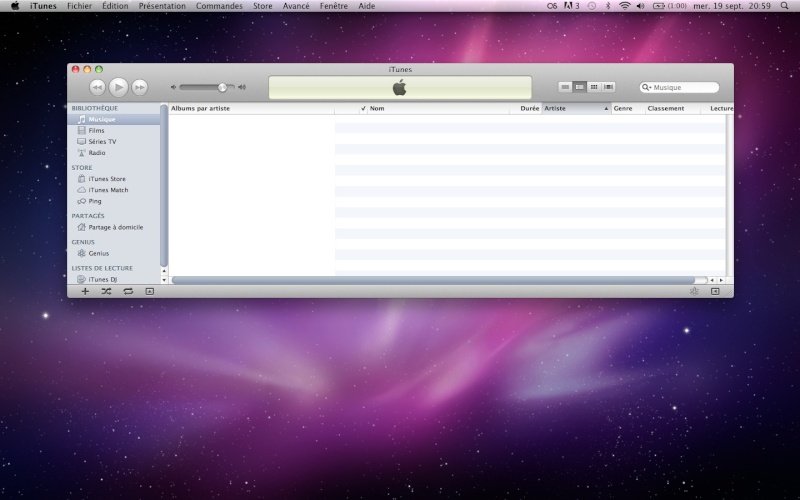This screenshot has width=800, height=500.
Task: Open the search field magnifier dropdown
Action: (x=647, y=88)
